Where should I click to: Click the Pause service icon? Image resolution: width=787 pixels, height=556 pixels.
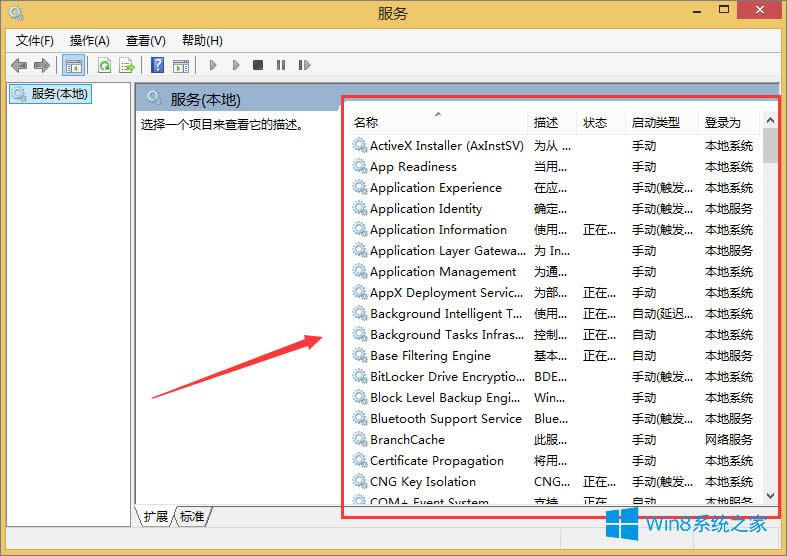(x=281, y=65)
